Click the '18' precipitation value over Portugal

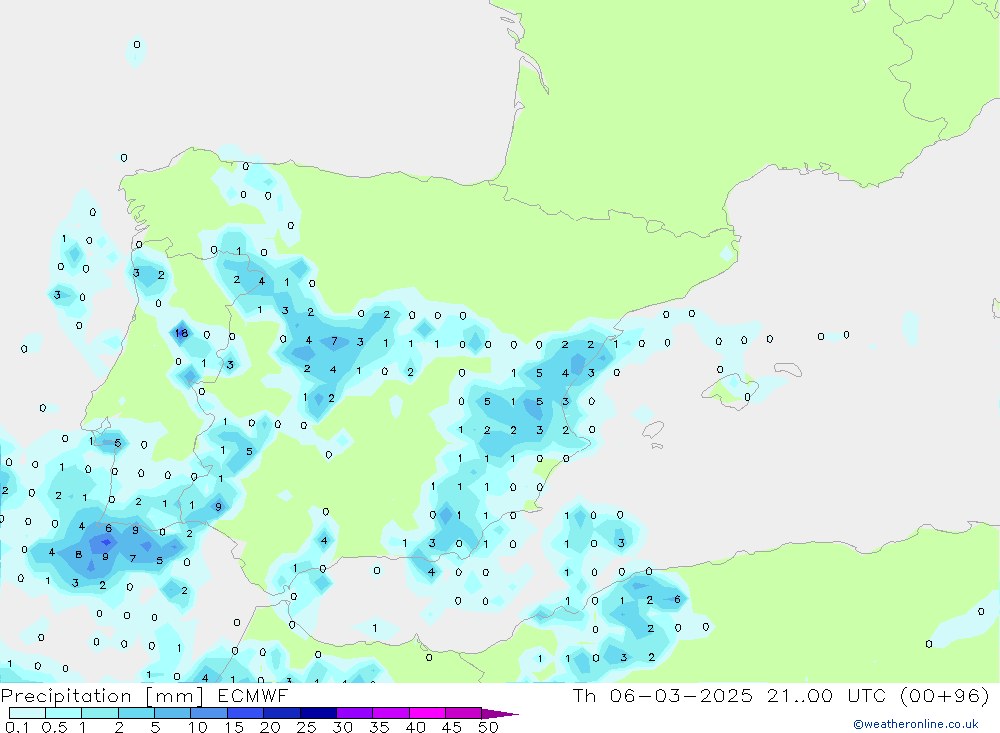(182, 332)
